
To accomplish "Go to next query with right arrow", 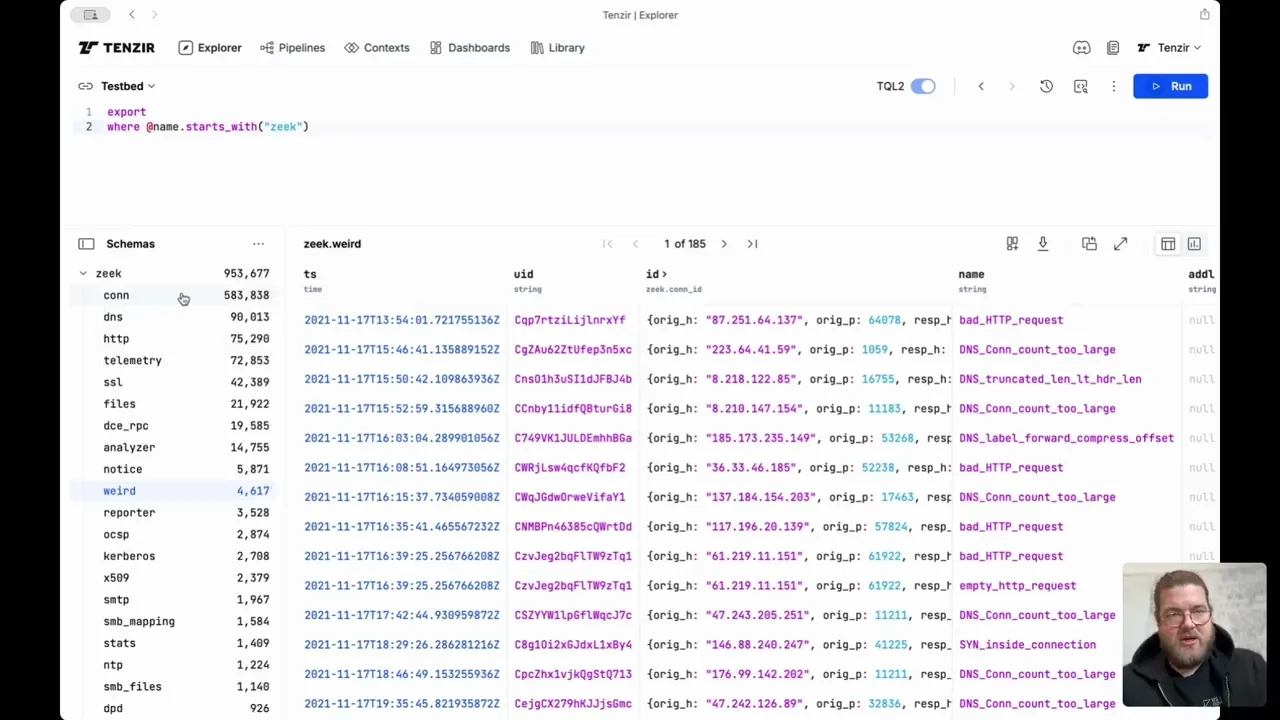I will 1011,86.
